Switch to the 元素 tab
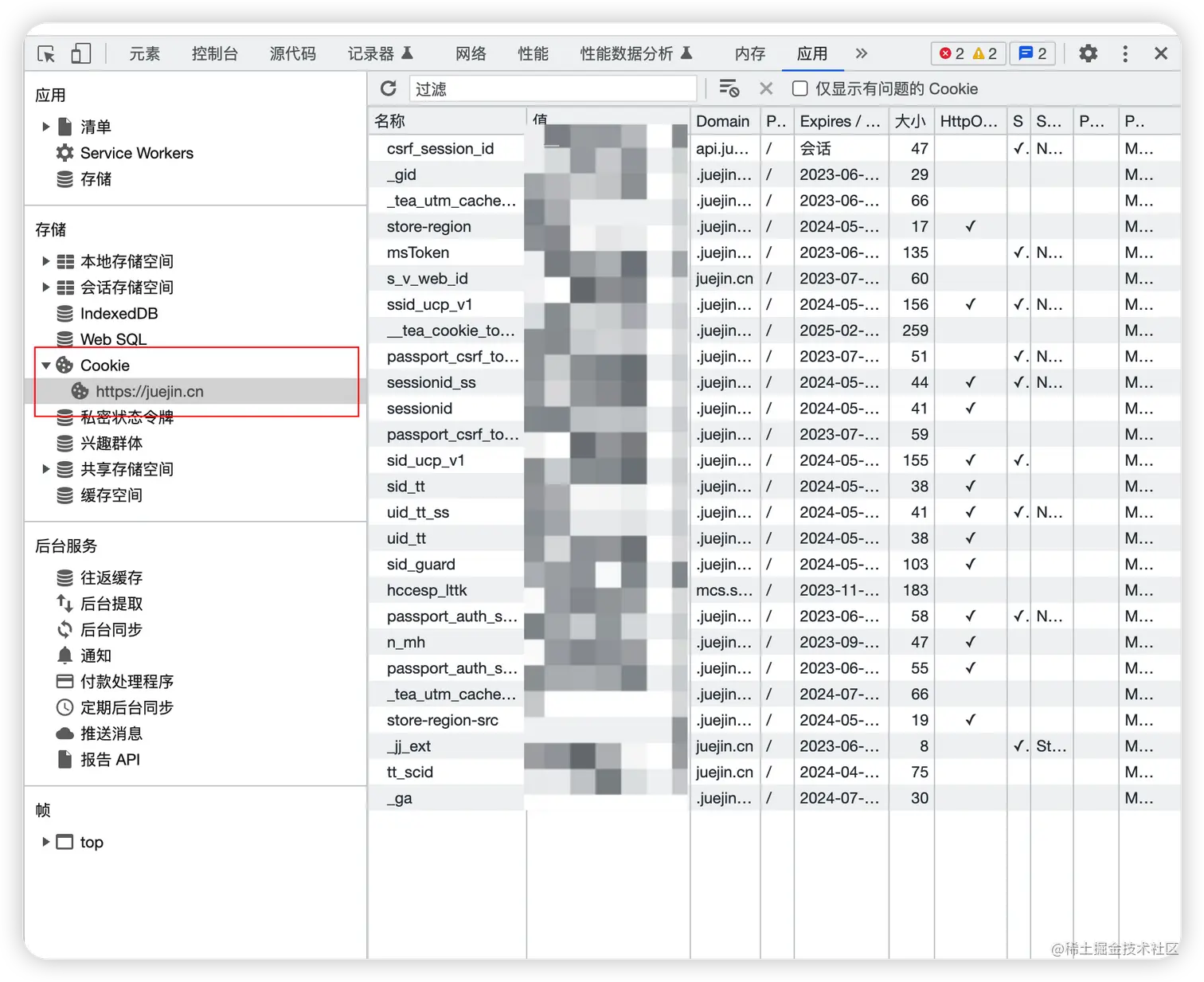 click(145, 53)
